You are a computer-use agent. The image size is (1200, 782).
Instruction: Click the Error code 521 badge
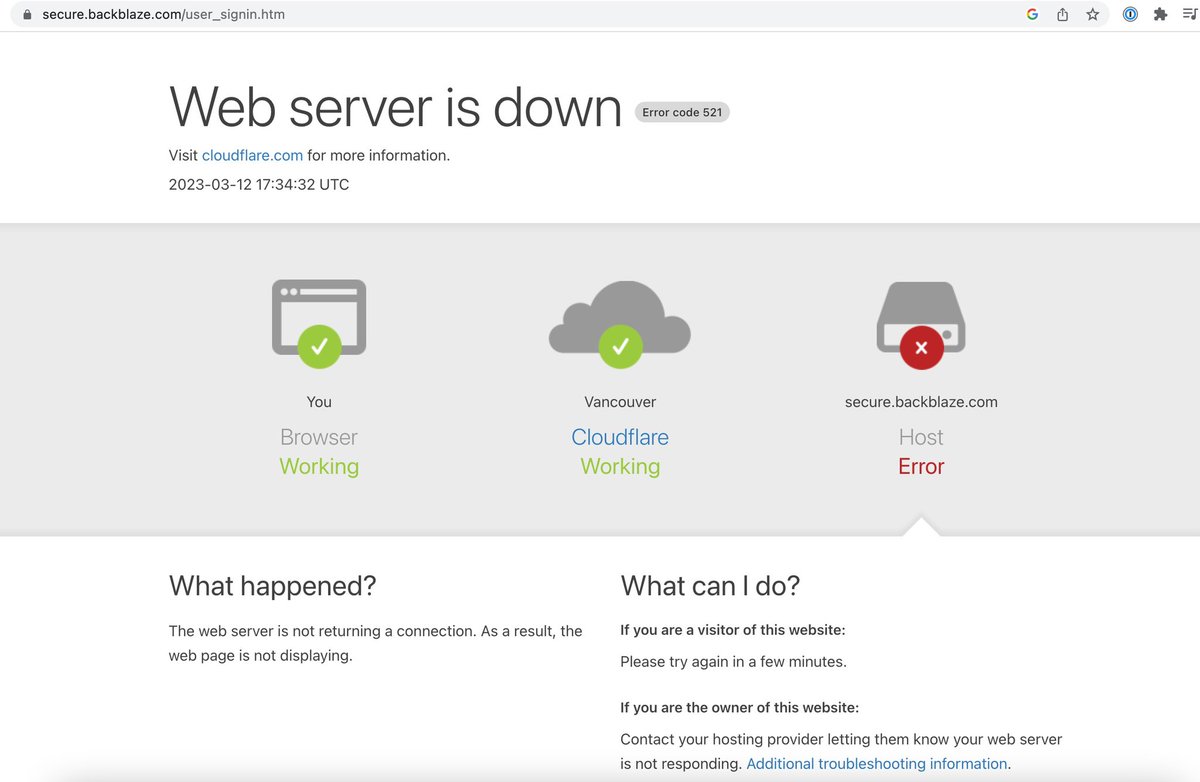coord(682,112)
